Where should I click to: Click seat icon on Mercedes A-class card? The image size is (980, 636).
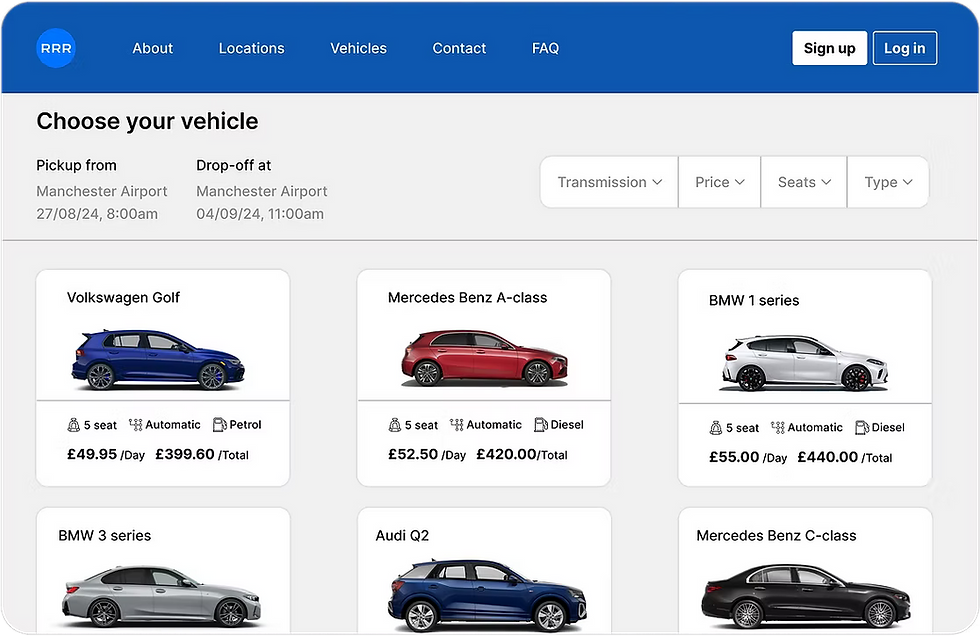click(x=395, y=425)
